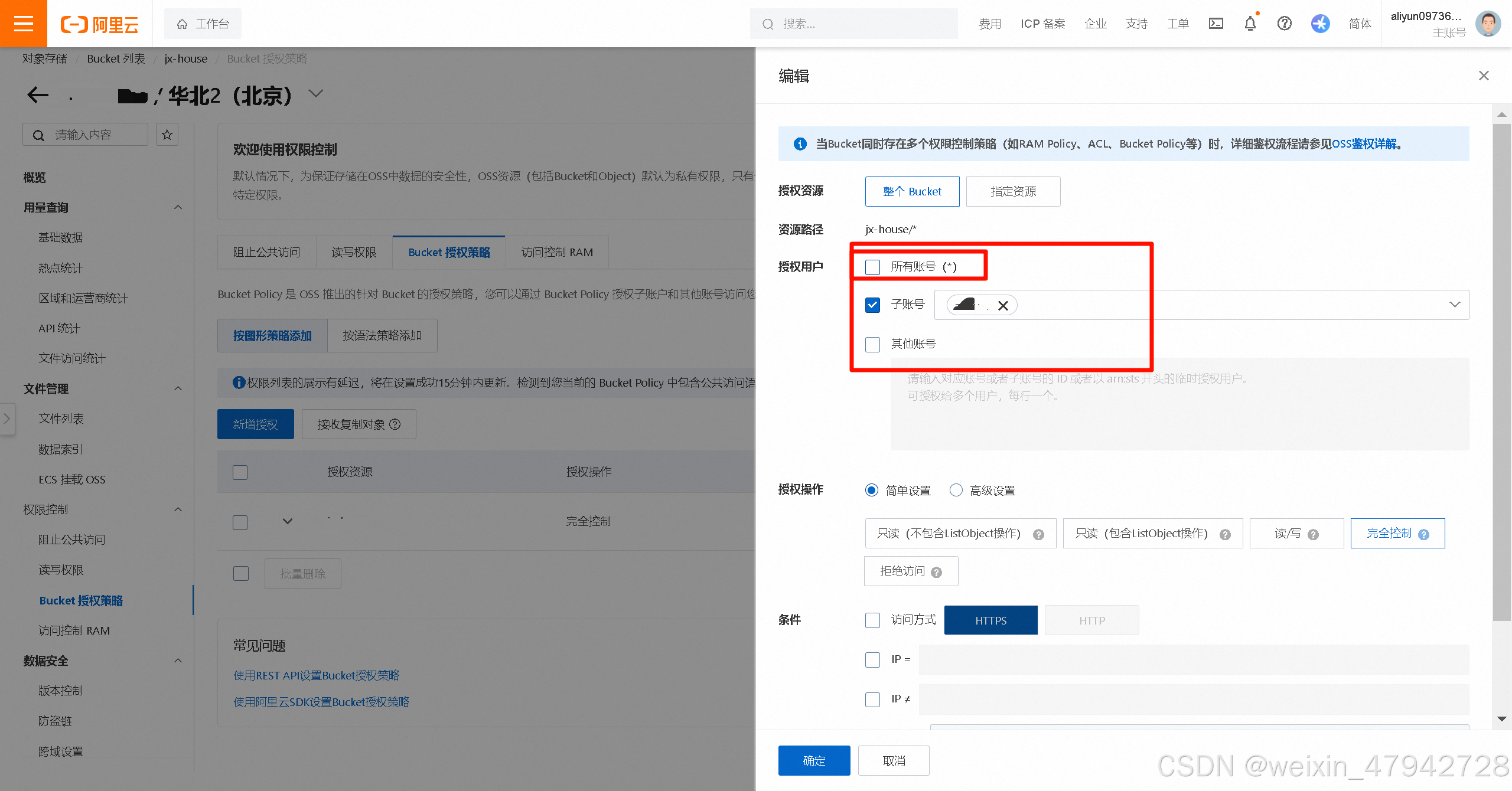Open the hamburger navigation menu
1512x791 pixels.
24,24
